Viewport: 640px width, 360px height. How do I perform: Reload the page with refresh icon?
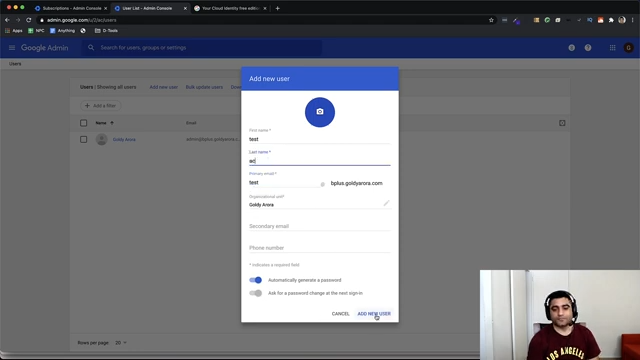point(29,20)
